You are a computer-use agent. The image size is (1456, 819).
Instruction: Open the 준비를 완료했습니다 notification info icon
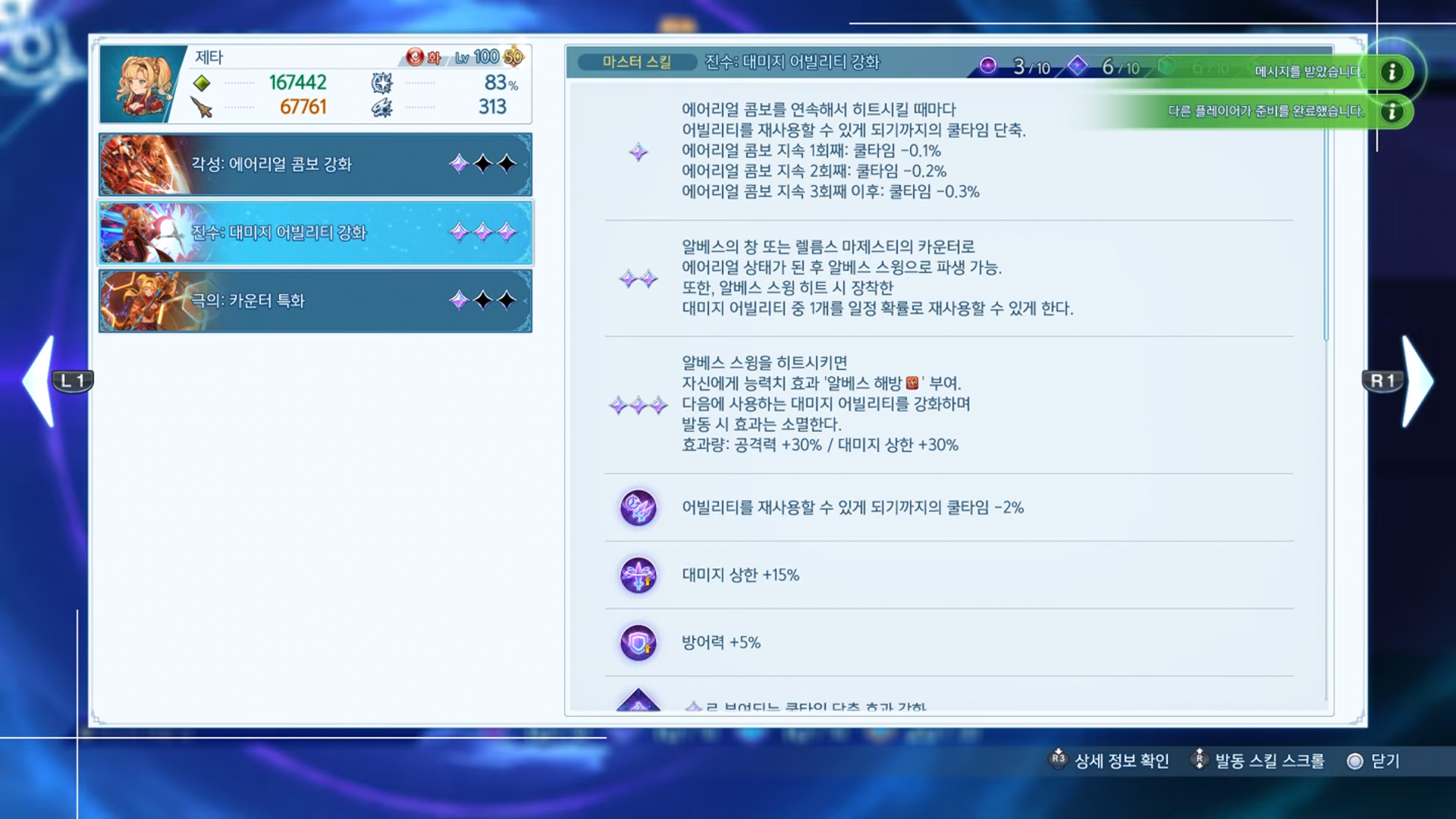tap(1392, 111)
